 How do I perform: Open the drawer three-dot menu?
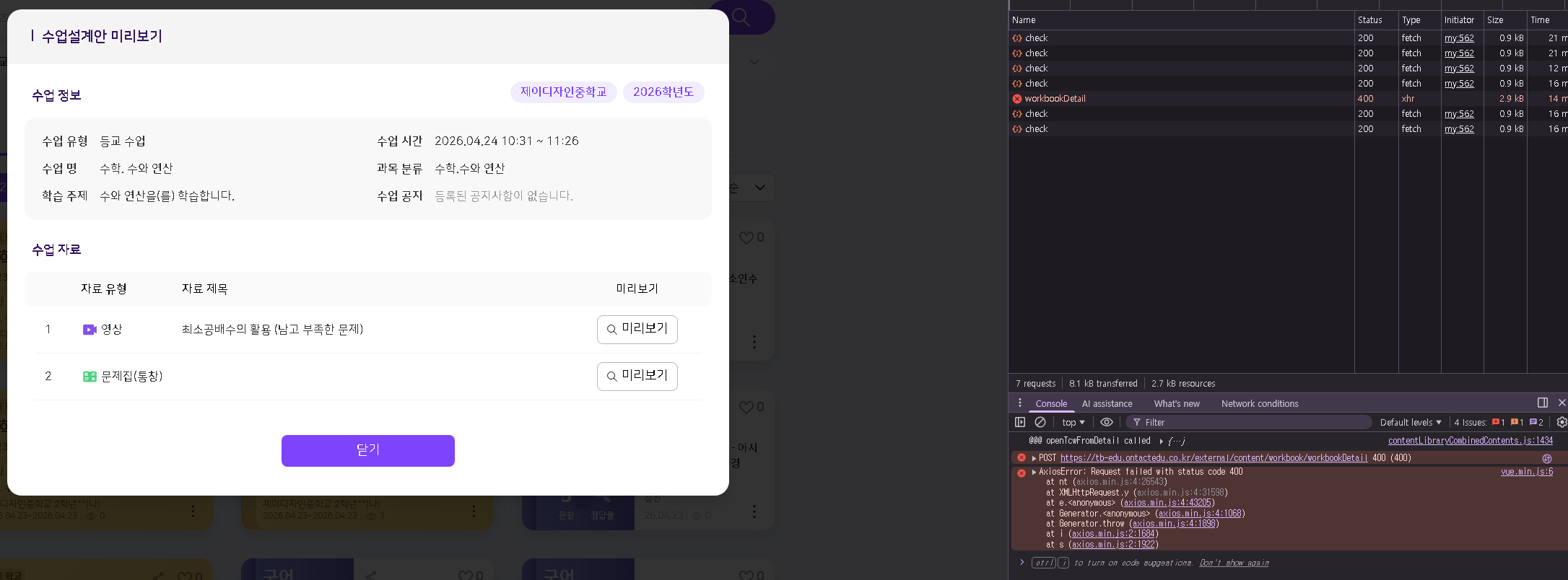(1020, 403)
